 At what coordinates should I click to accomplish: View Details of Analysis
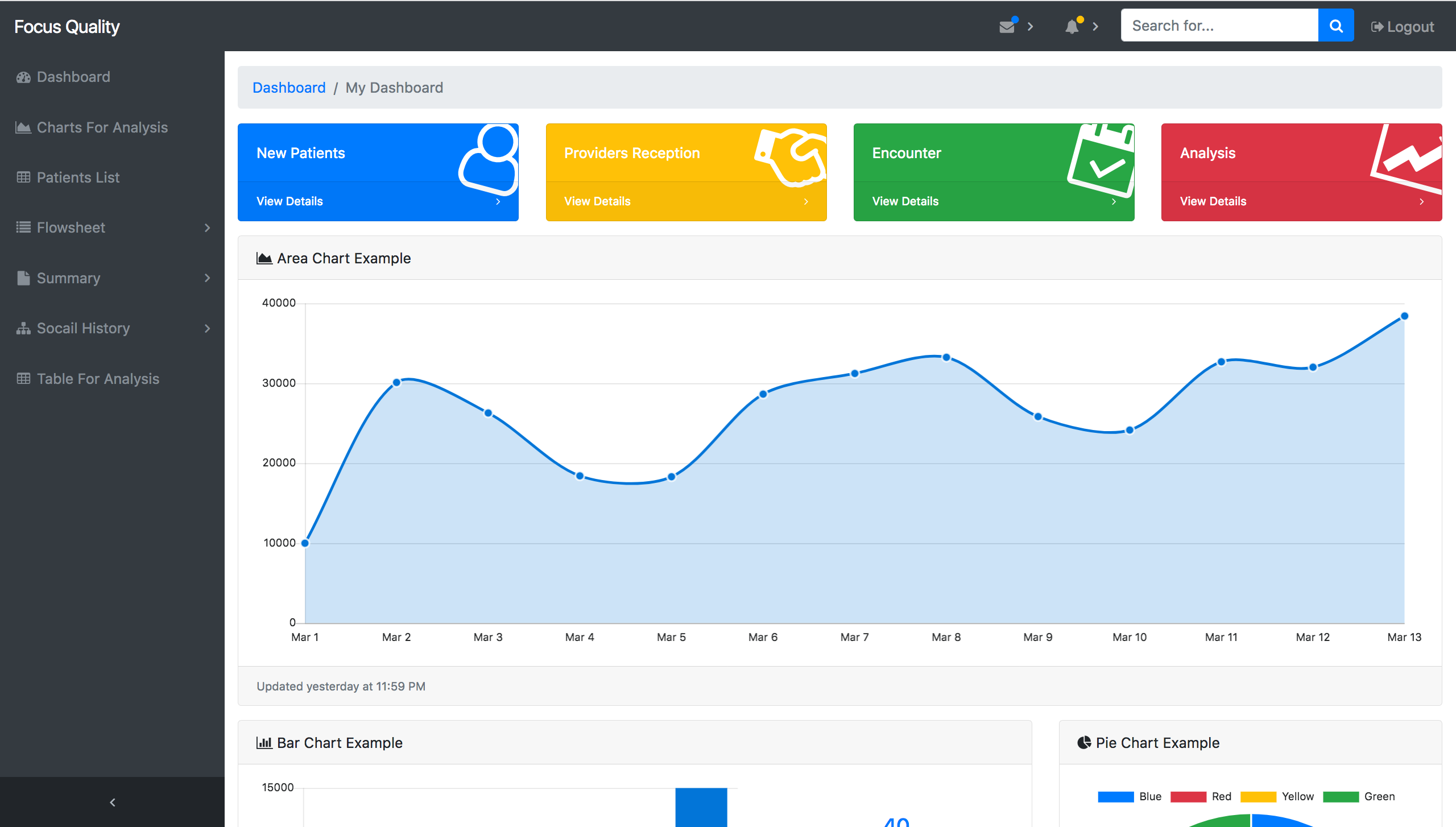pyautogui.click(x=1213, y=201)
